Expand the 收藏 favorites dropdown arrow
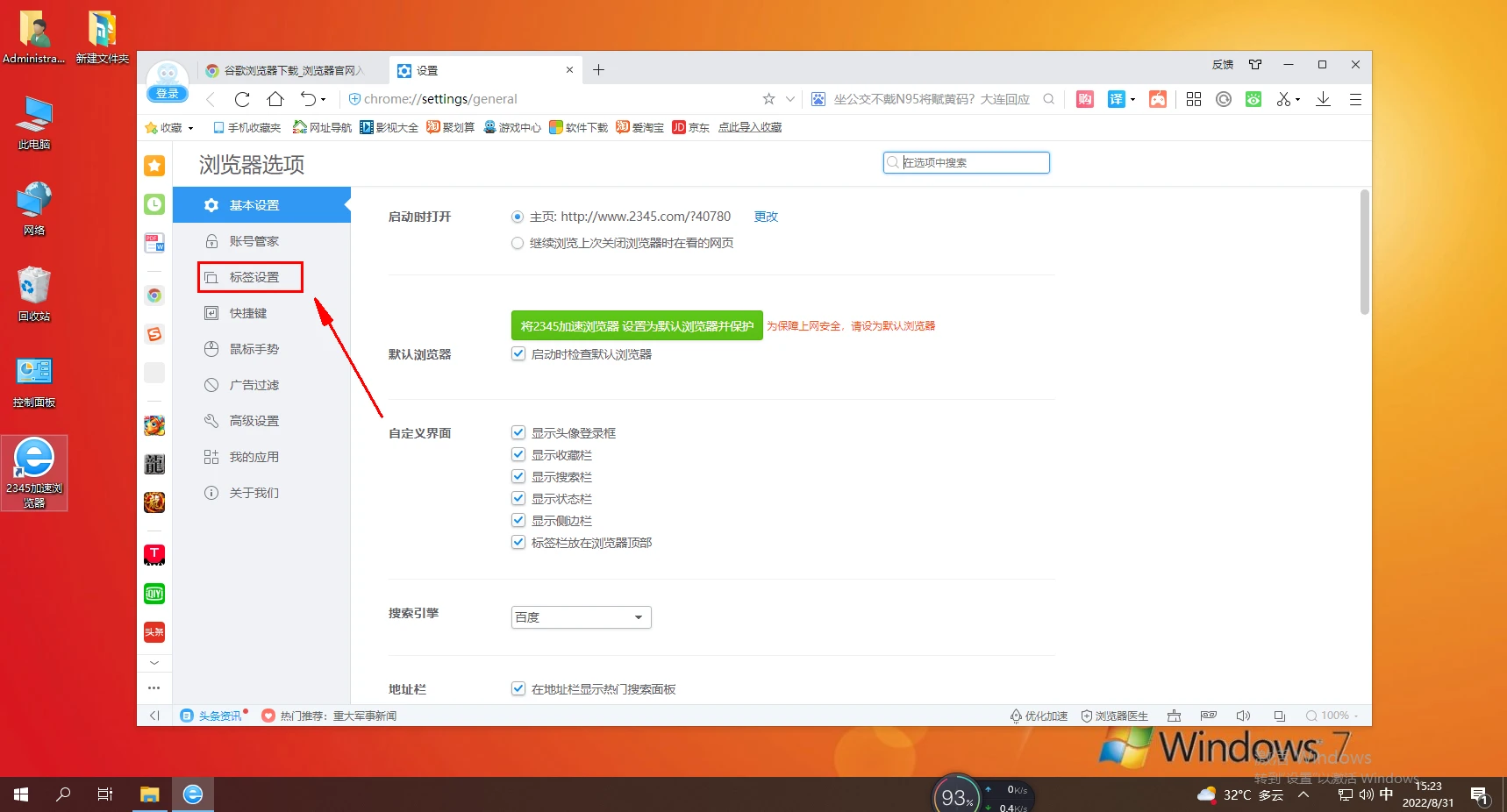 pyautogui.click(x=190, y=128)
